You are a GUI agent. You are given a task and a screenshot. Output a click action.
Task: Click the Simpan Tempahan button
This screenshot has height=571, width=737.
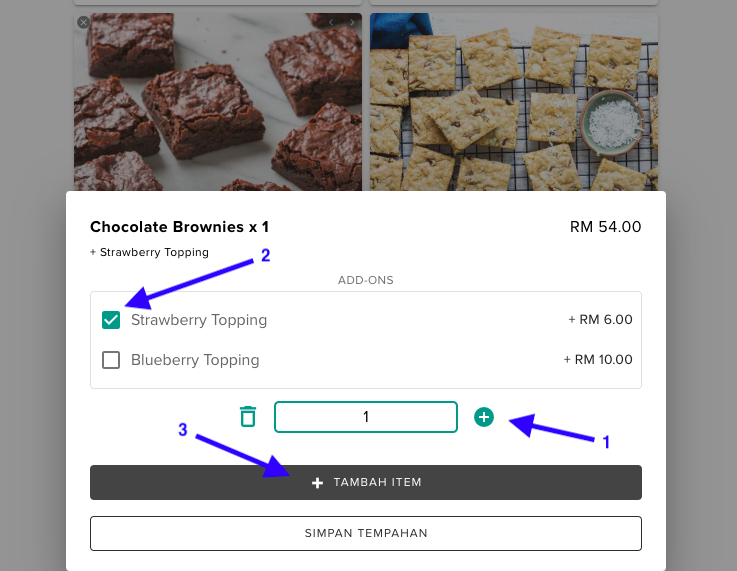(x=366, y=533)
